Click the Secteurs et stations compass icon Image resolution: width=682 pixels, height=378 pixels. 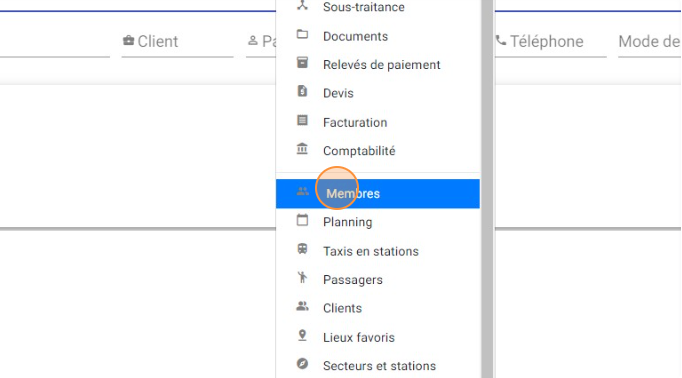pyautogui.click(x=302, y=364)
